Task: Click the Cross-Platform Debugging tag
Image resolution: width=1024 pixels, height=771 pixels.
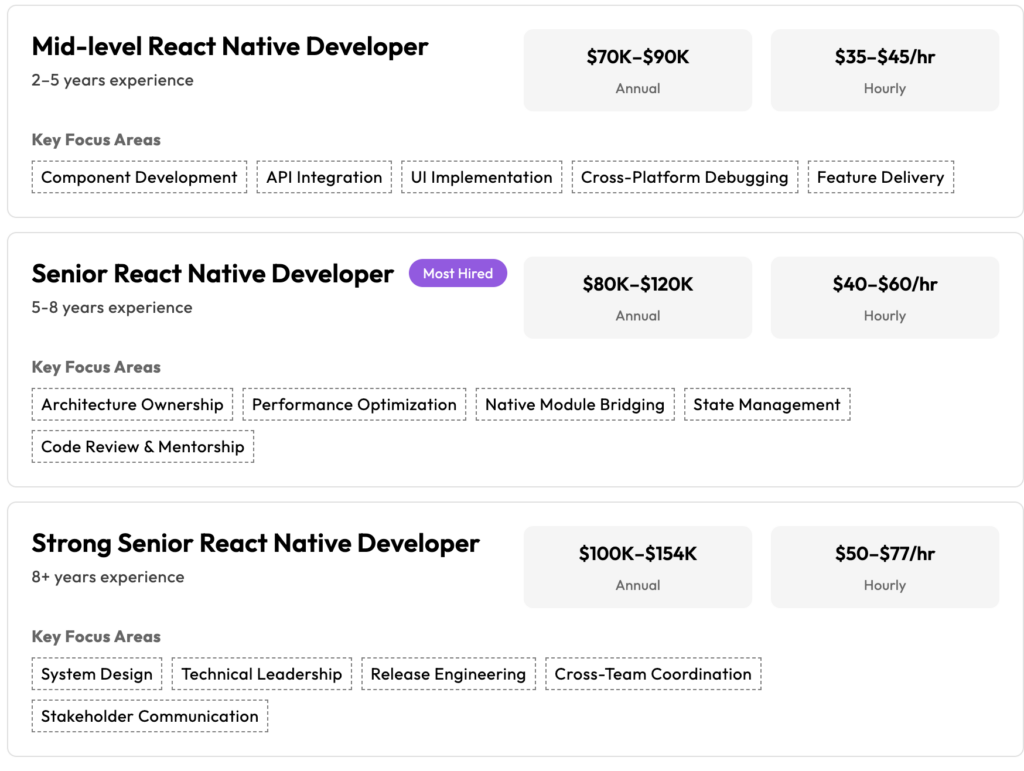Action: coord(684,177)
